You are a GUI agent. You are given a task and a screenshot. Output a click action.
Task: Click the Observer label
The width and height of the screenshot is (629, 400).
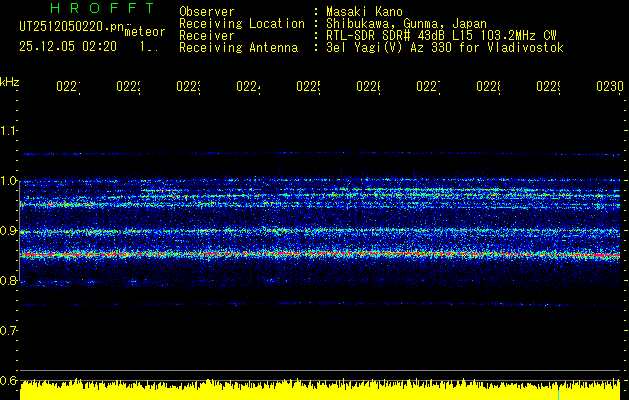[207, 12]
